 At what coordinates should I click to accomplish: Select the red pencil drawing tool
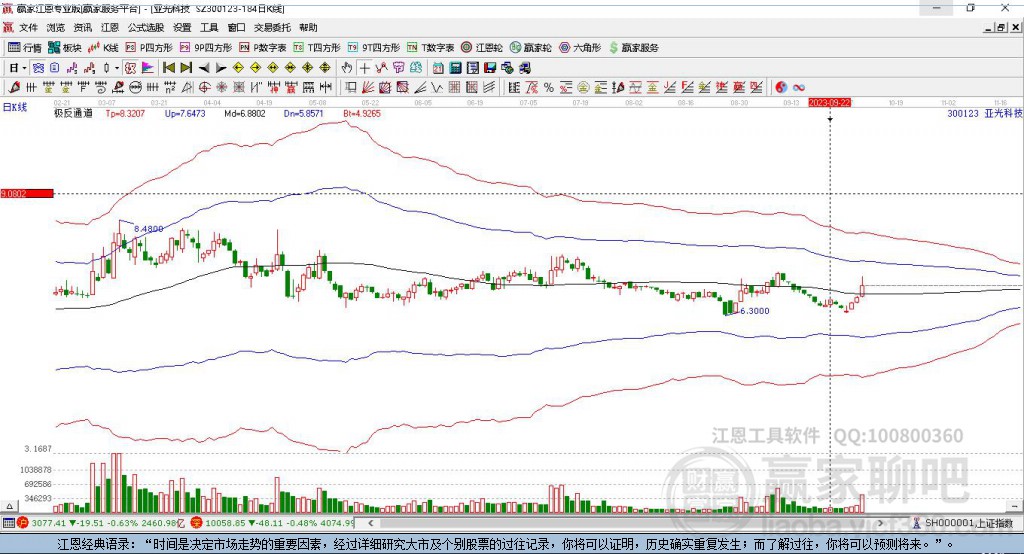(x=14, y=88)
